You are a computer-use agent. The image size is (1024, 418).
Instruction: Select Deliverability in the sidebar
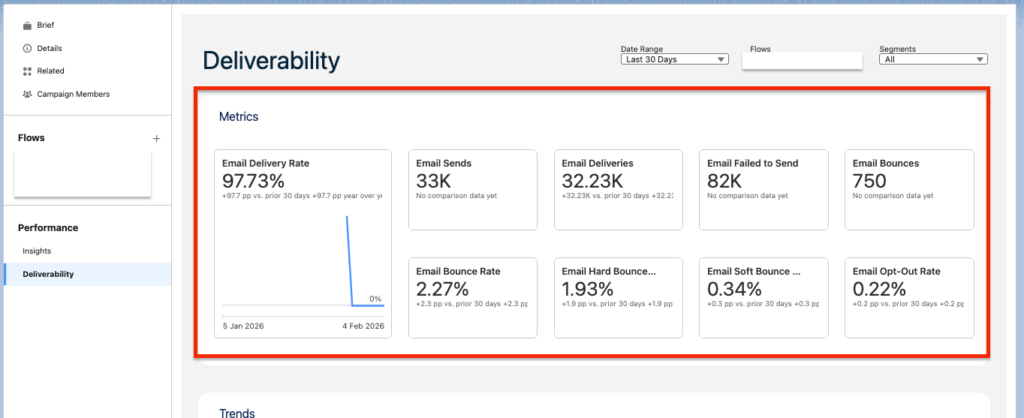click(x=48, y=274)
